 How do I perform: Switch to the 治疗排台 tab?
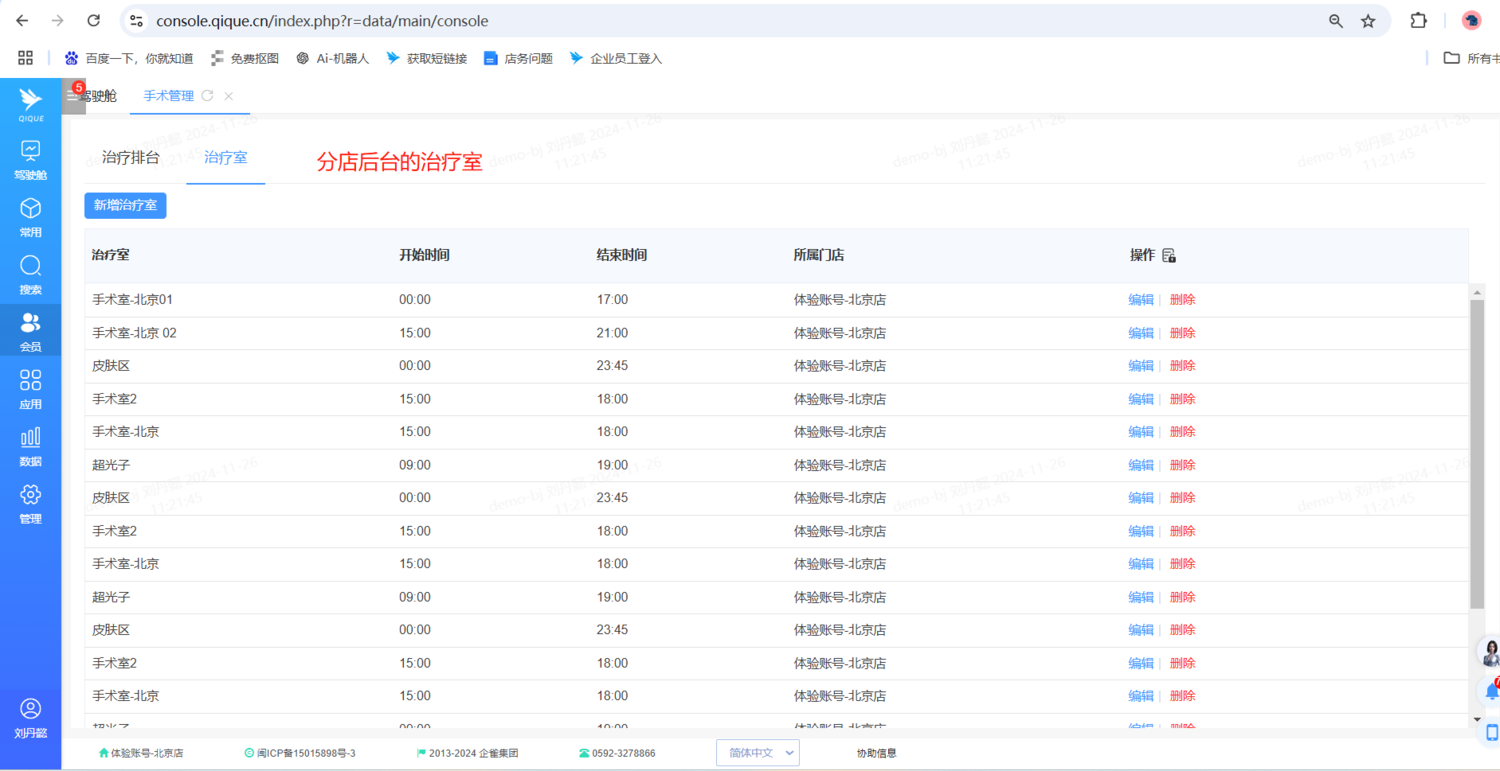tap(130, 158)
